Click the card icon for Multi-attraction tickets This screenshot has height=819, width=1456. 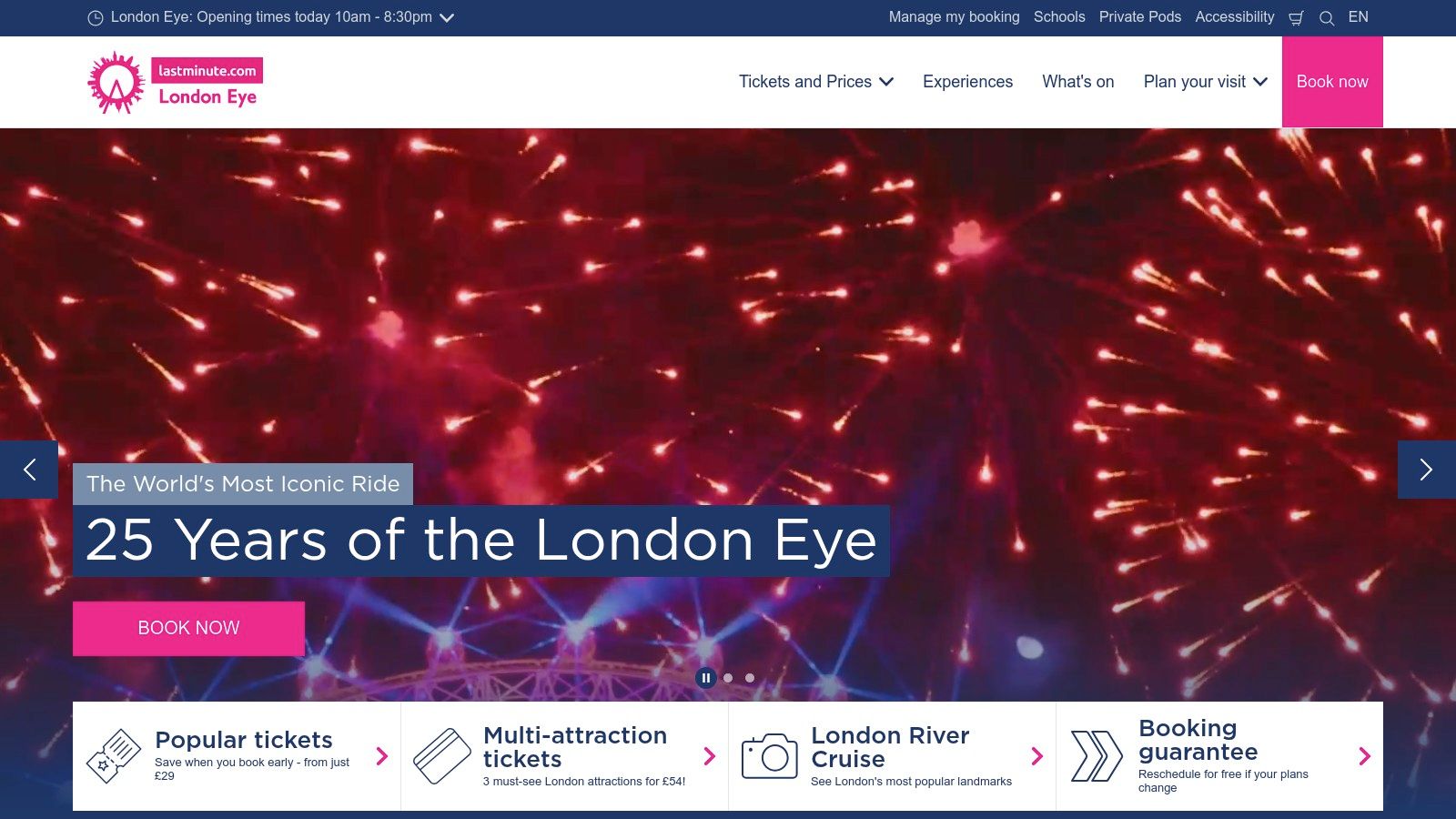coord(442,756)
